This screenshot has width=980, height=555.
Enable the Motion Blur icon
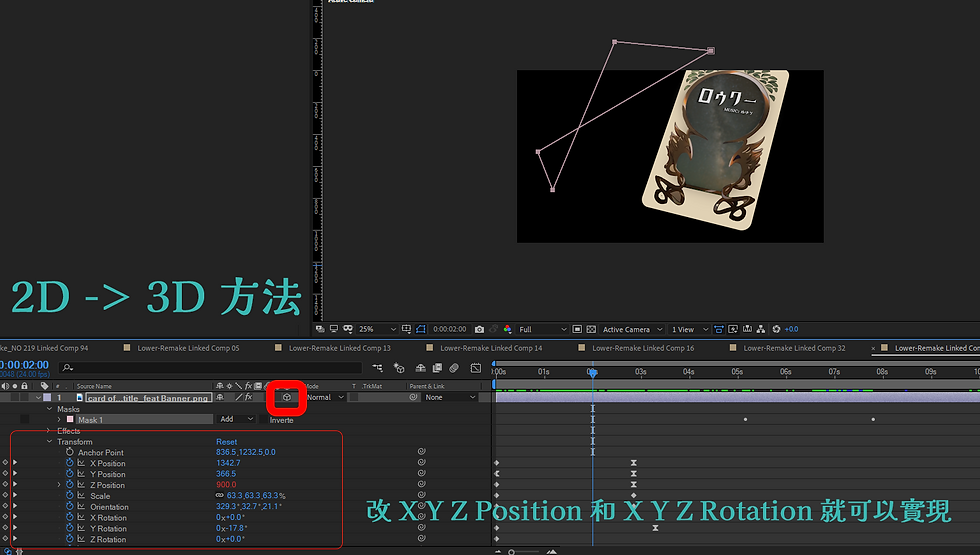(x=454, y=368)
